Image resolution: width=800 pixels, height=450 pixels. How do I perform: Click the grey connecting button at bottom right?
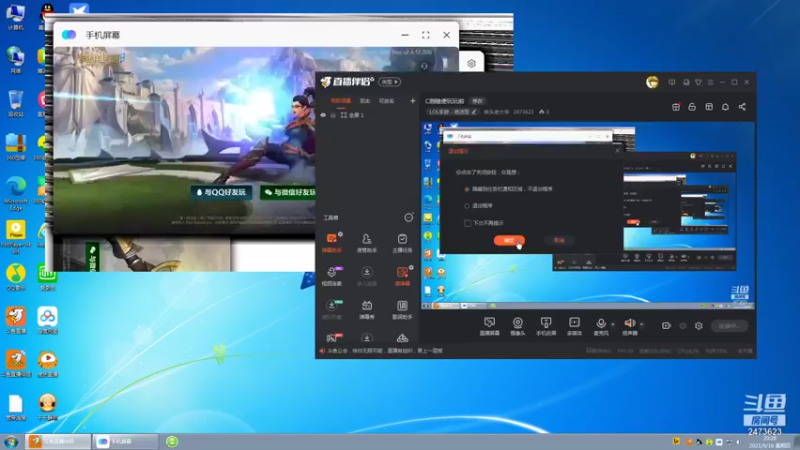click(730, 326)
